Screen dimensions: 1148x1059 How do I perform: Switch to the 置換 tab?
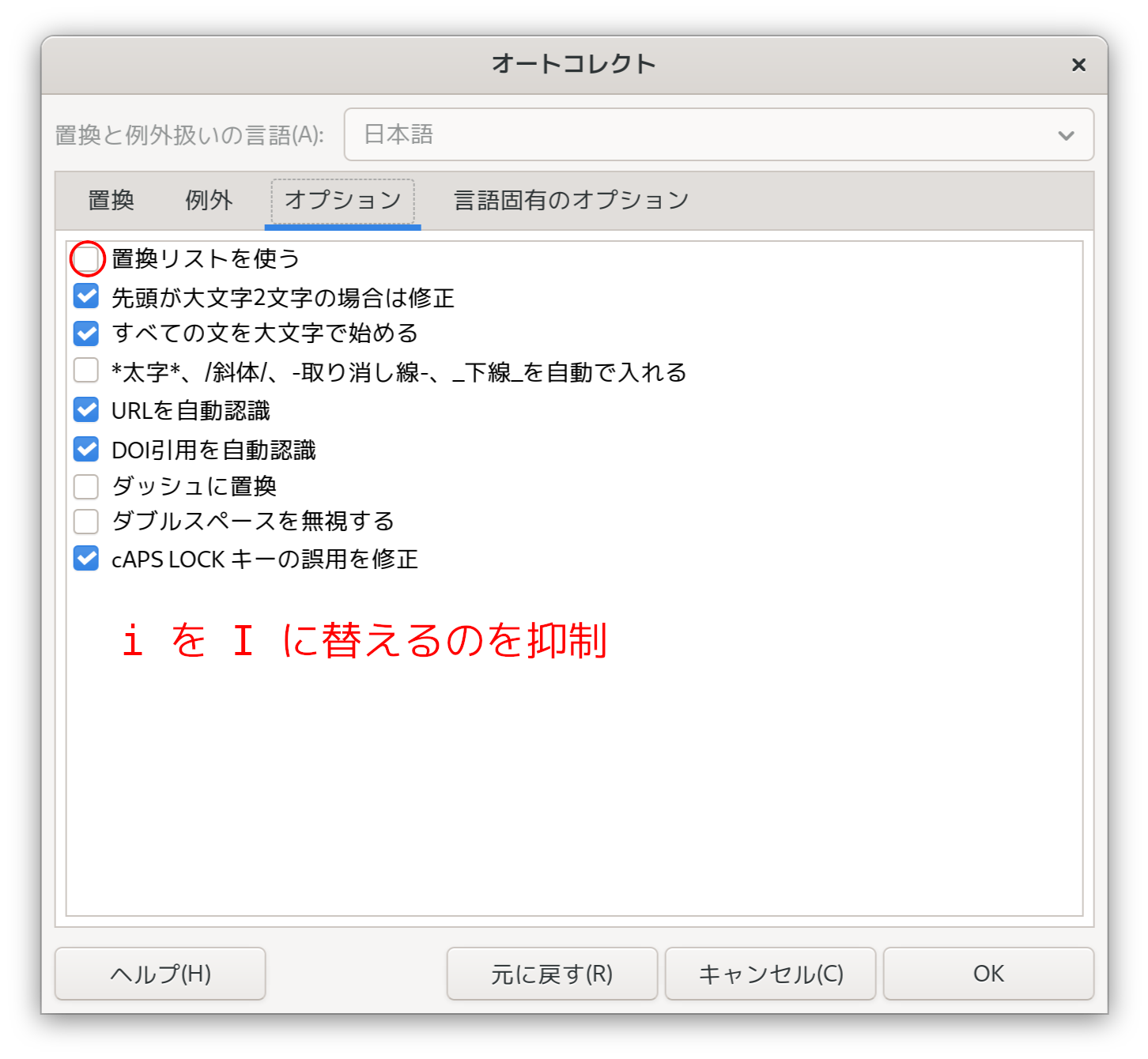[111, 201]
